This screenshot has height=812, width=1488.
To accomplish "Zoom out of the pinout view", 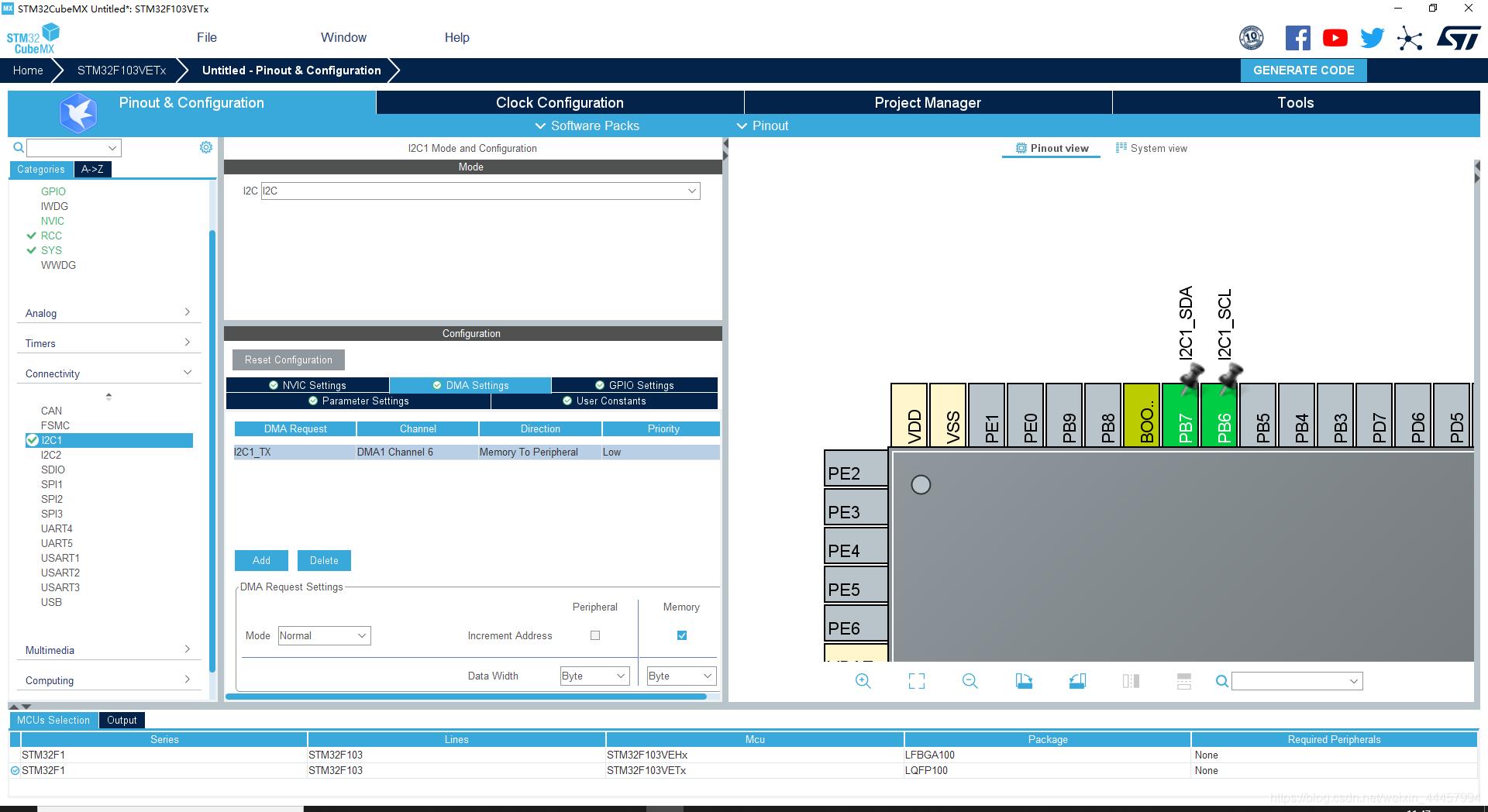I will tap(970, 681).
